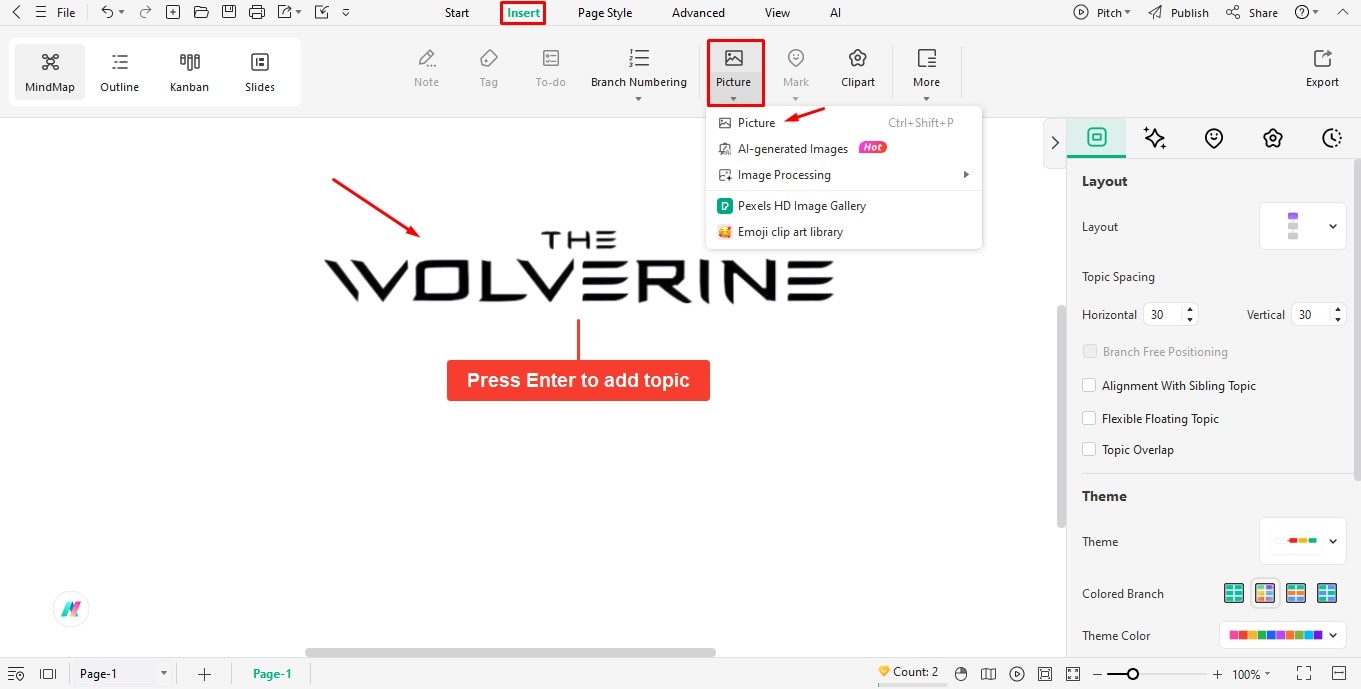Open the Clipart tool in the ribbon
This screenshot has height=689, width=1361.
coord(858,69)
